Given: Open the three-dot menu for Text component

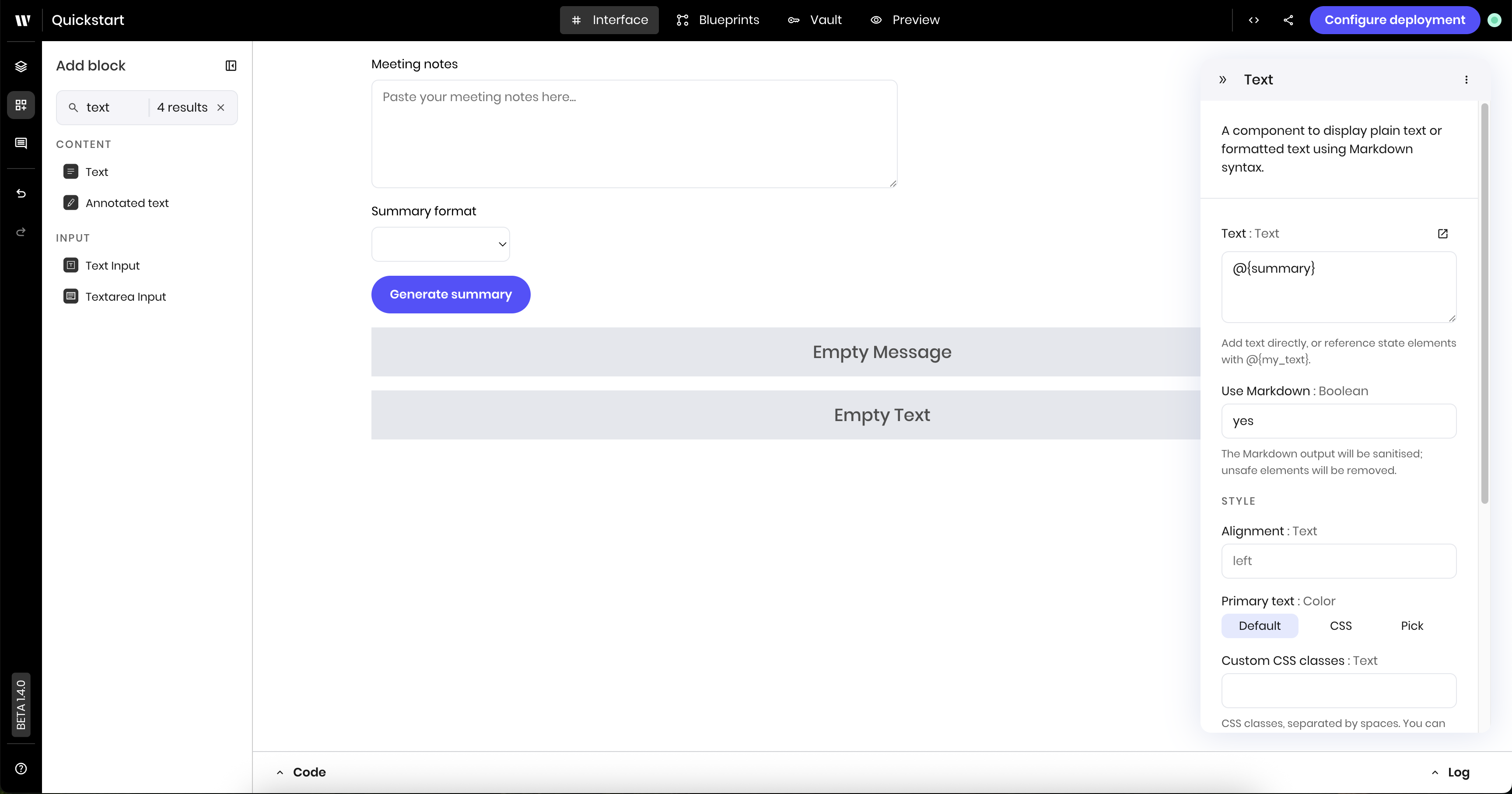Looking at the screenshot, I should coord(1466,80).
